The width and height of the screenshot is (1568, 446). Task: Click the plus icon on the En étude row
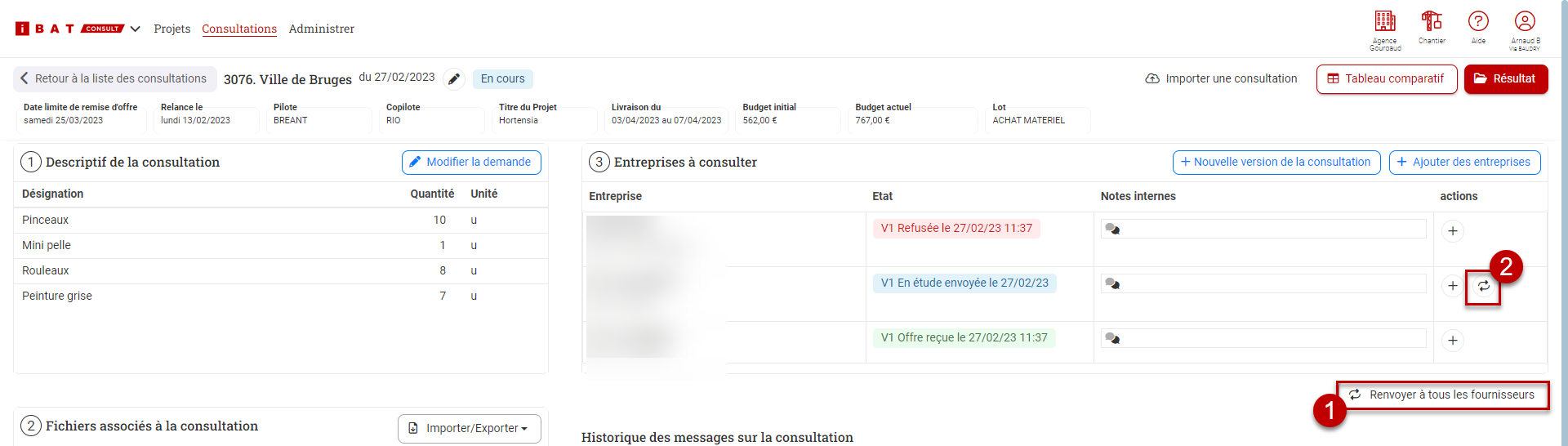pyautogui.click(x=1453, y=286)
